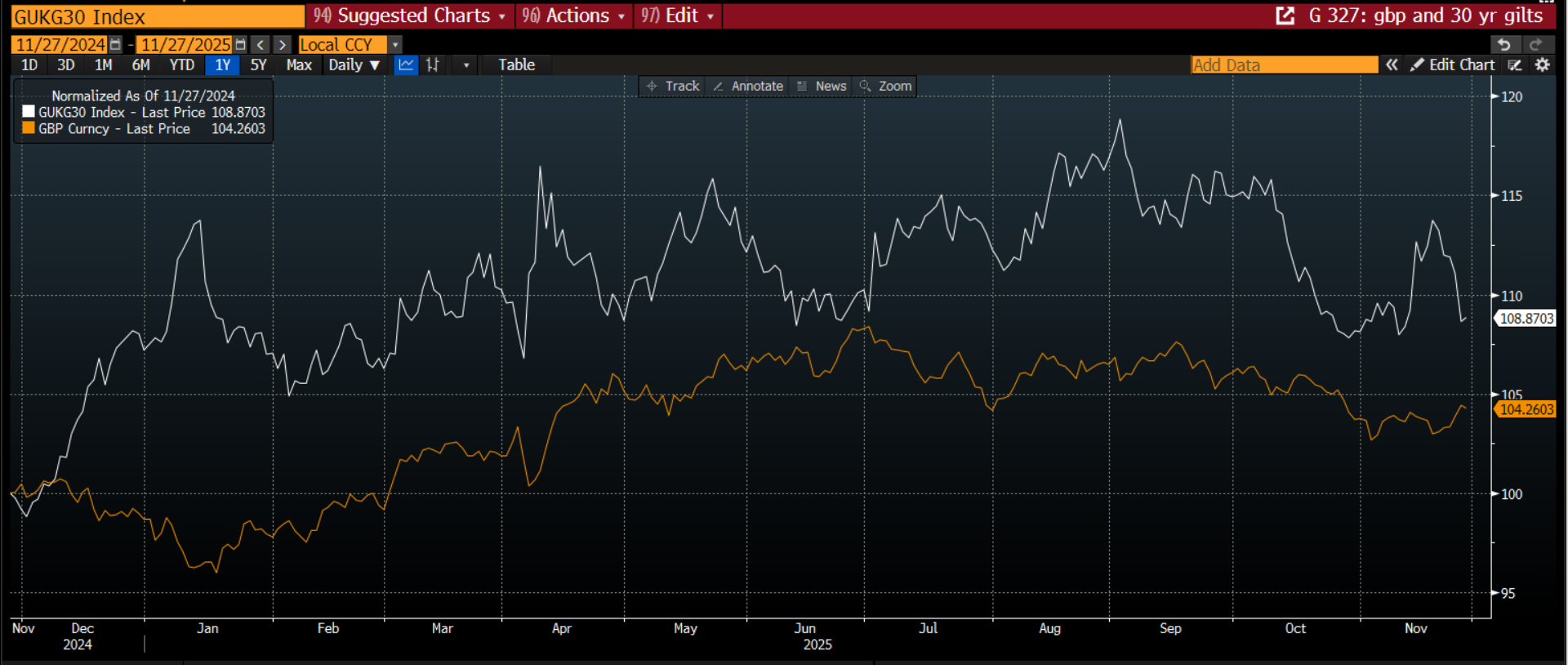The image size is (1568, 665).
Task: Click the pop-out chart icon
Action: 1285,16
